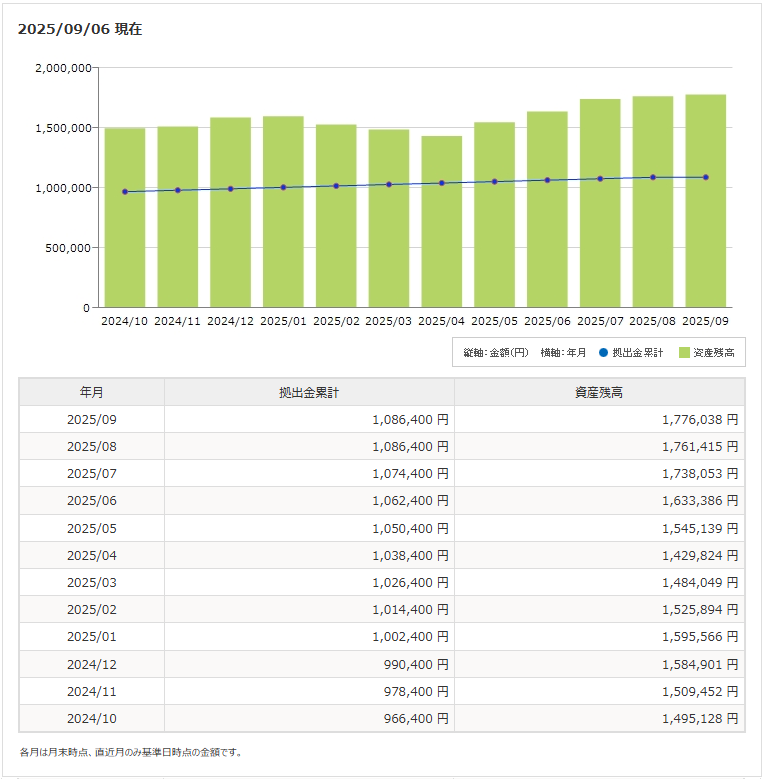Click the blue dot legend icon for 拠出金累計
This screenshot has width=762, height=779.
[603, 353]
